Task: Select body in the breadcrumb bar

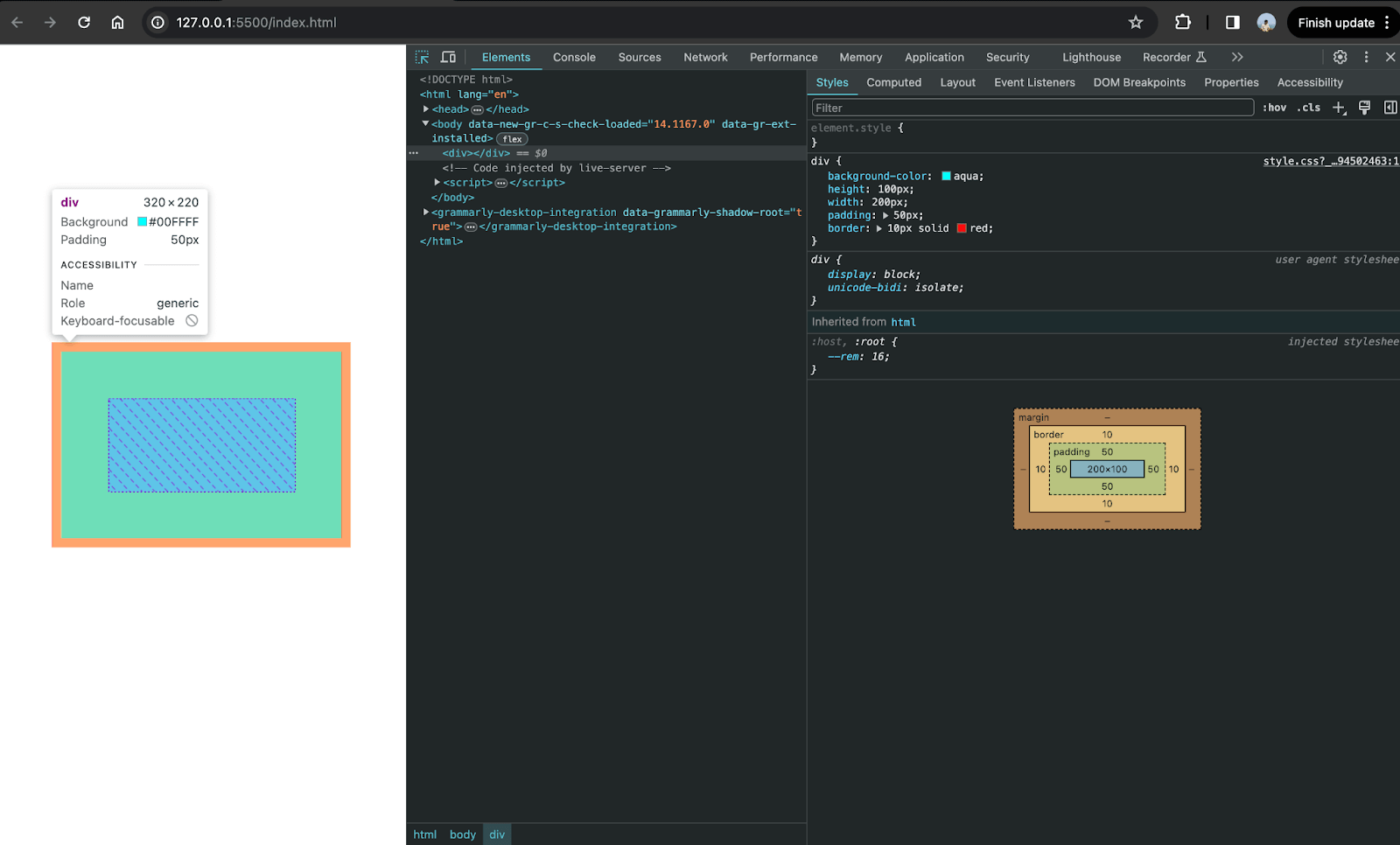Action: (462, 835)
